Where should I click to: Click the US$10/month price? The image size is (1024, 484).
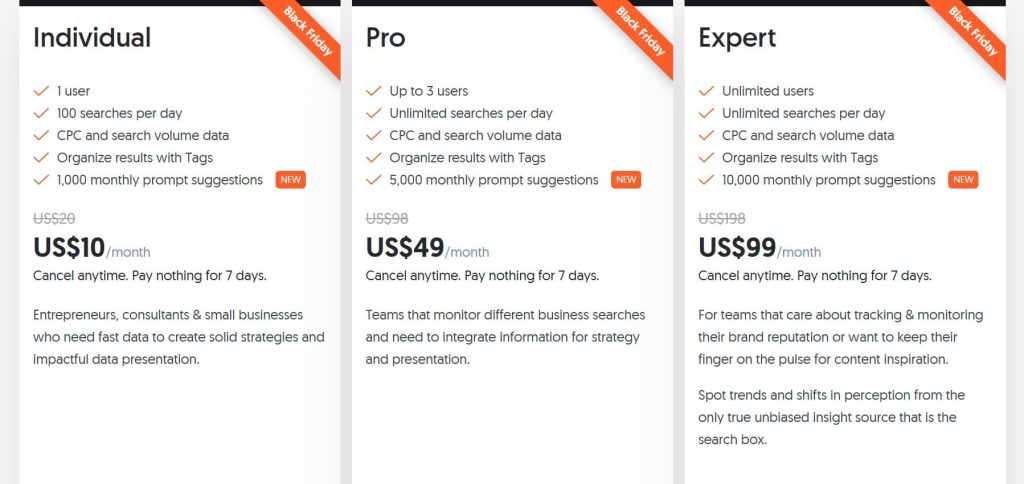[91, 248]
